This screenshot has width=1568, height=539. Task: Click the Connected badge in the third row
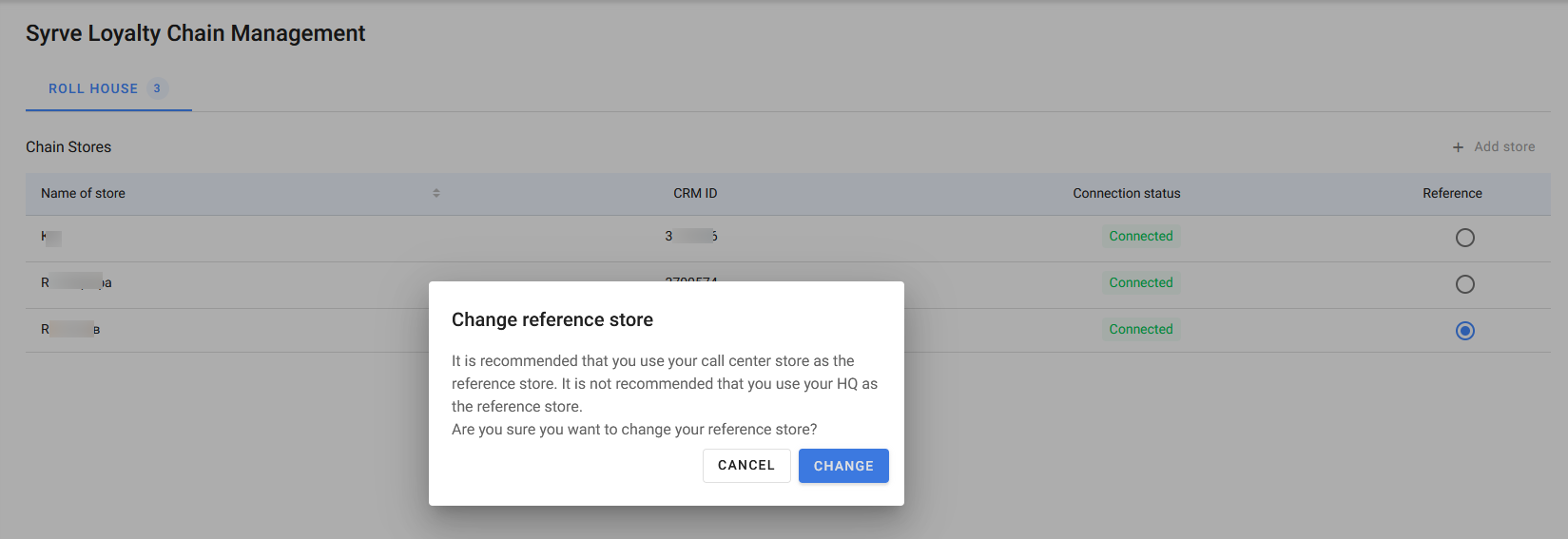click(1140, 329)
